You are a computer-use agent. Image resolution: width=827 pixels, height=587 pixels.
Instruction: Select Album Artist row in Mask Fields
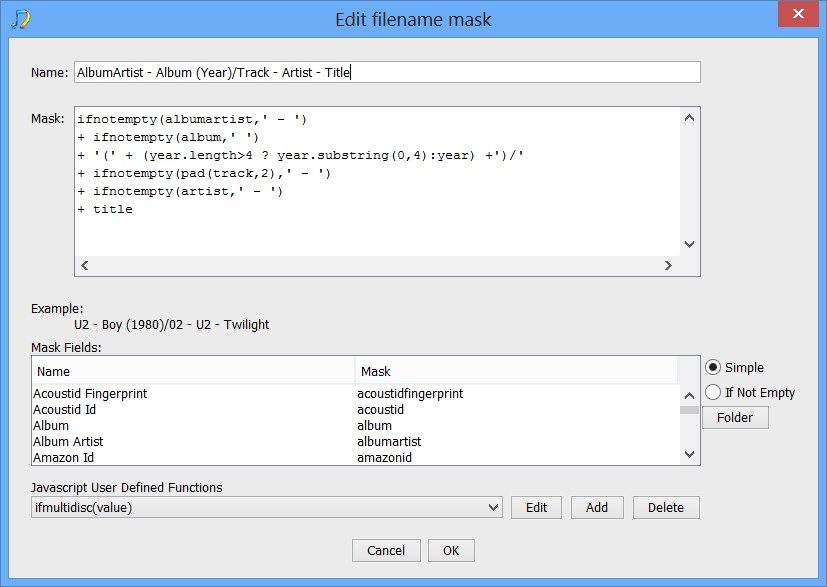tap(355, 441)
